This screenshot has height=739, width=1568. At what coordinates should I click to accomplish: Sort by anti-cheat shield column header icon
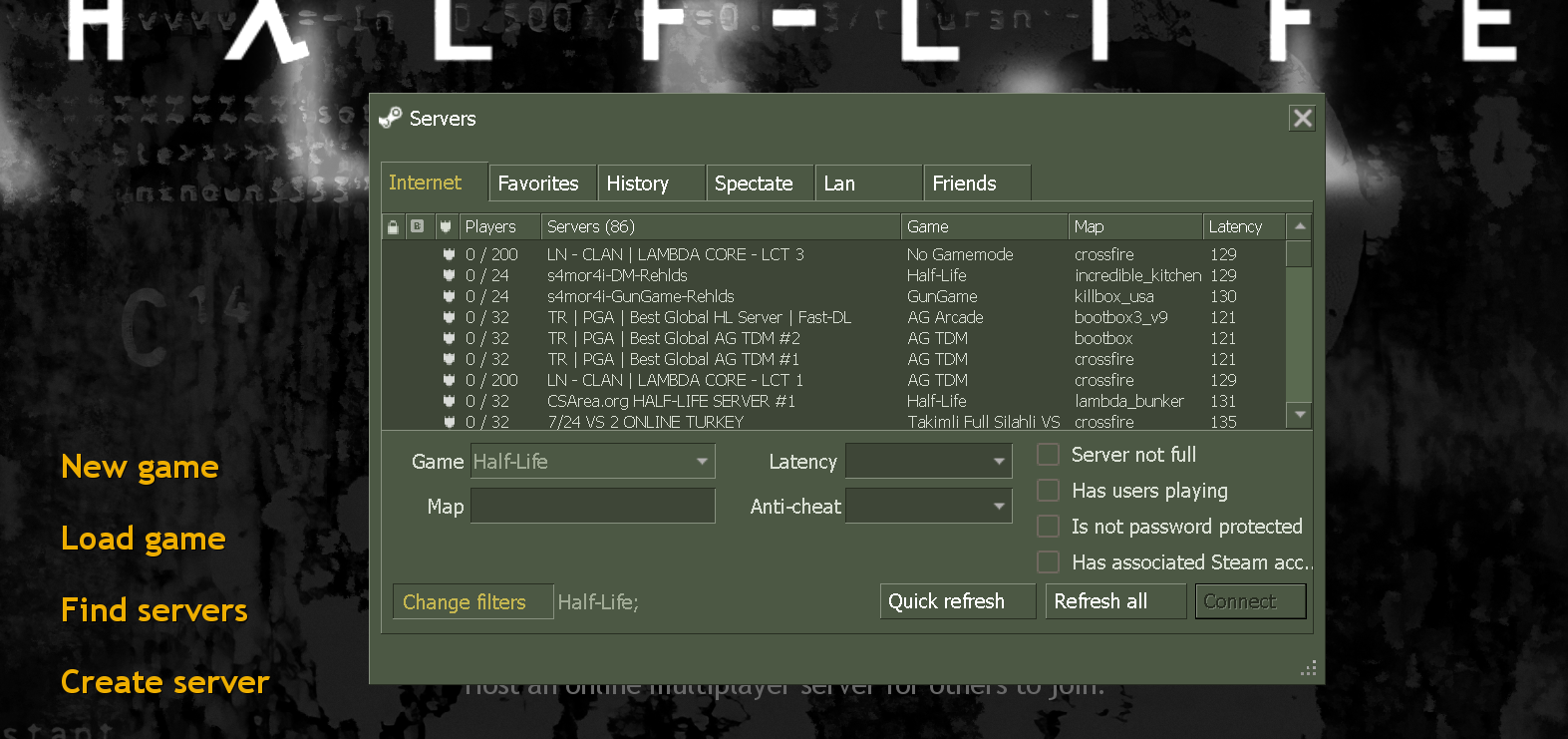coord(446,226)
